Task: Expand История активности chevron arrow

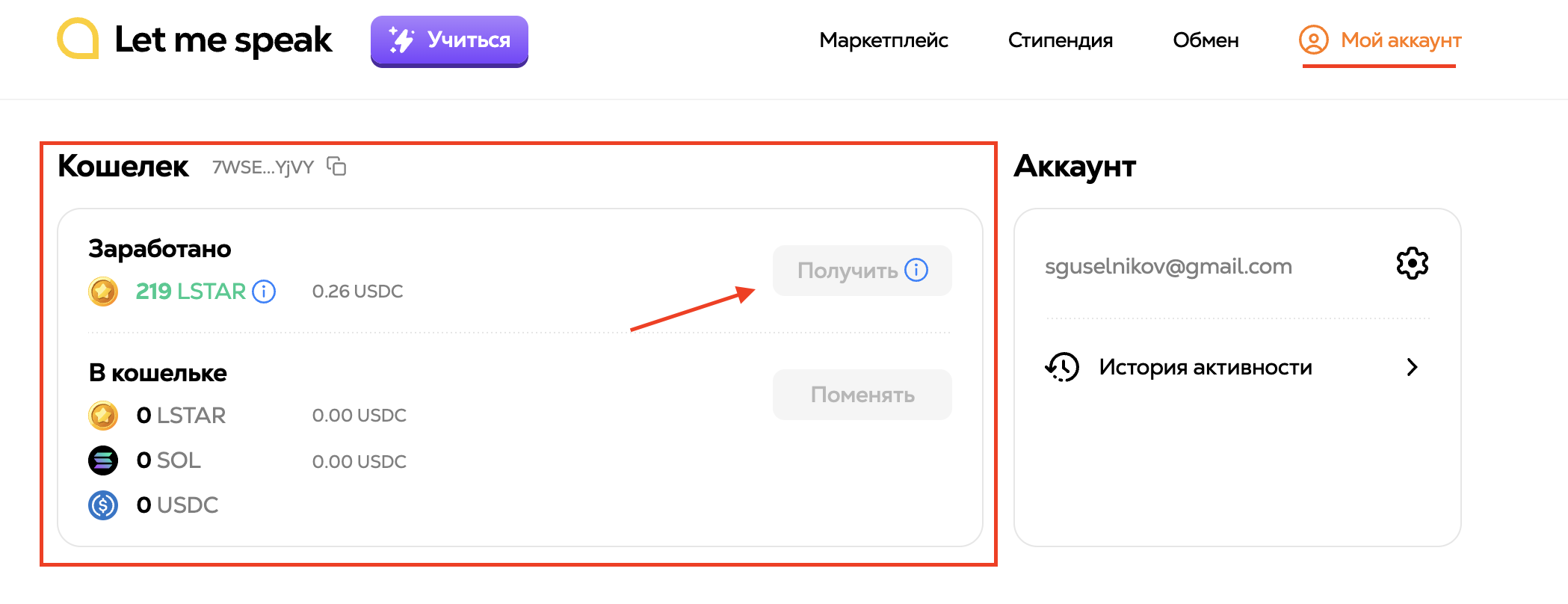Action: click(x=1412, y=367)
